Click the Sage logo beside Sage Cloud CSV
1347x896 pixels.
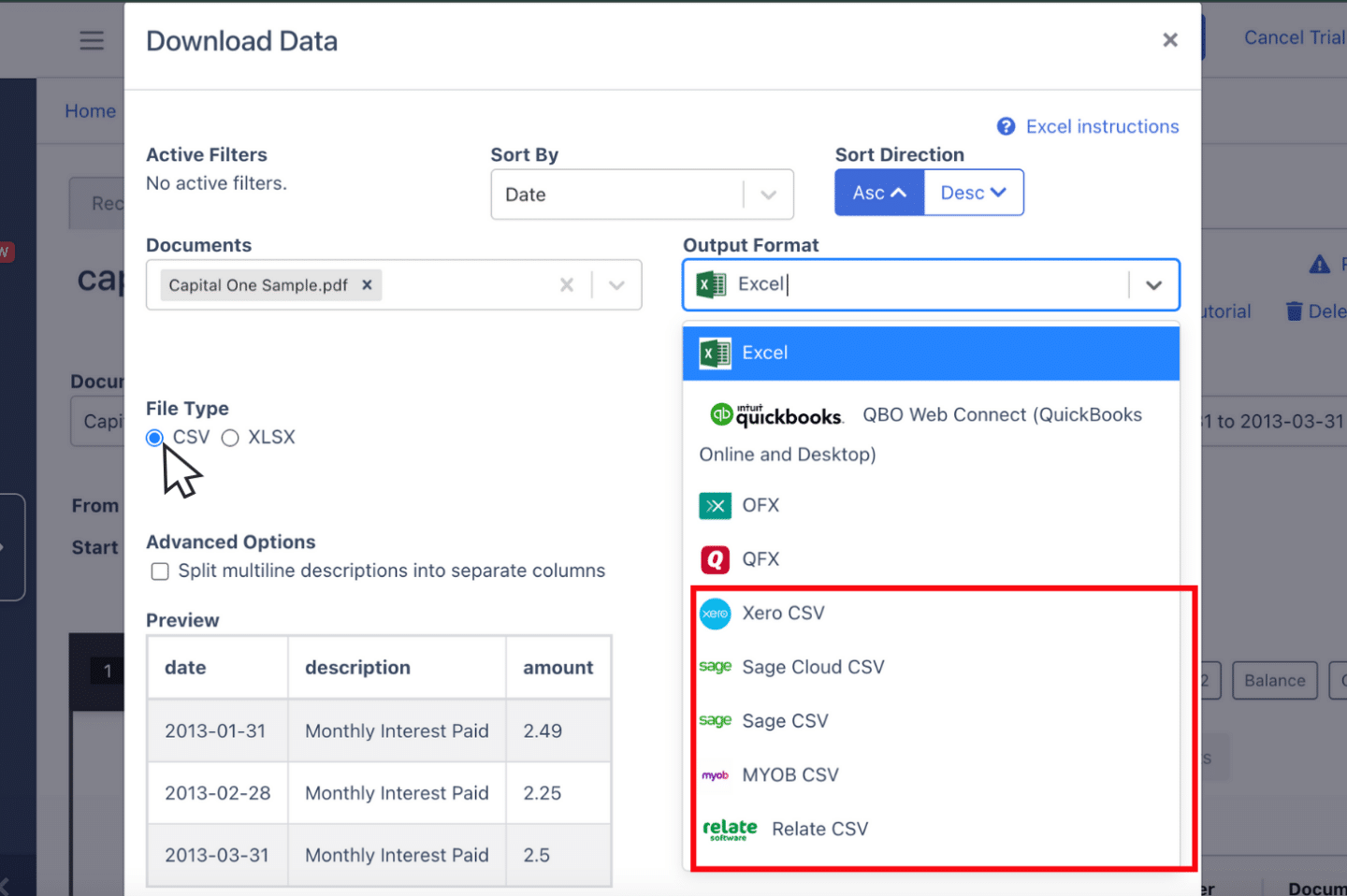pos(715,667)
